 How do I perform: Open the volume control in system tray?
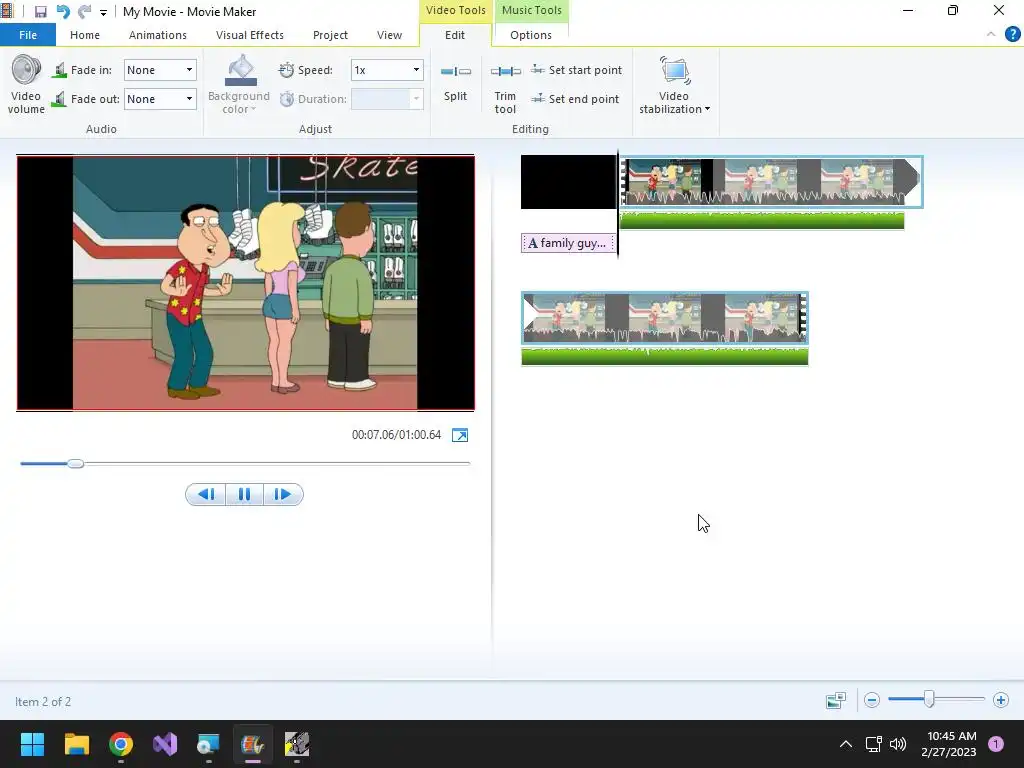pos(898,744)
